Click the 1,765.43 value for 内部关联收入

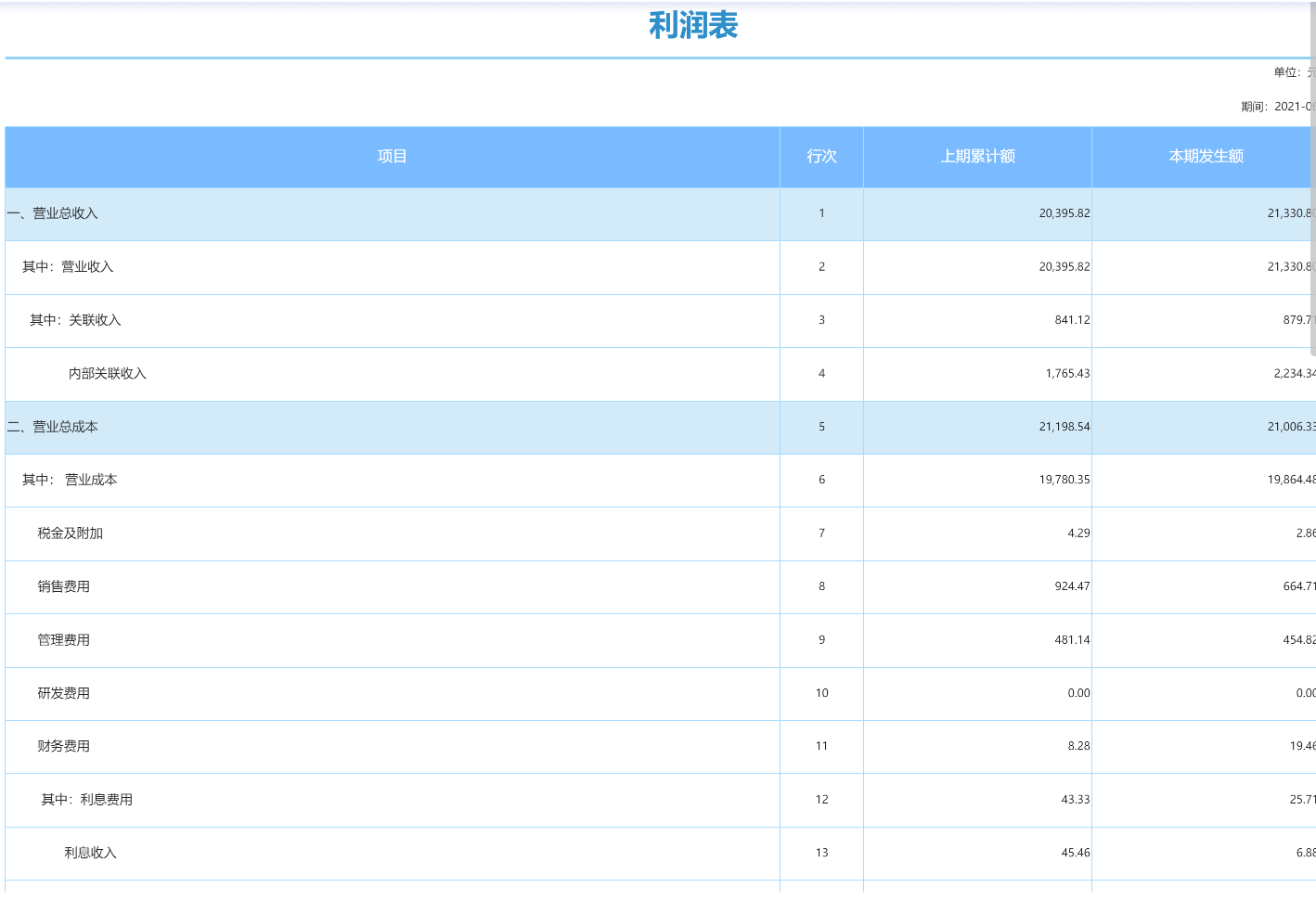[x=1067, y=374]
